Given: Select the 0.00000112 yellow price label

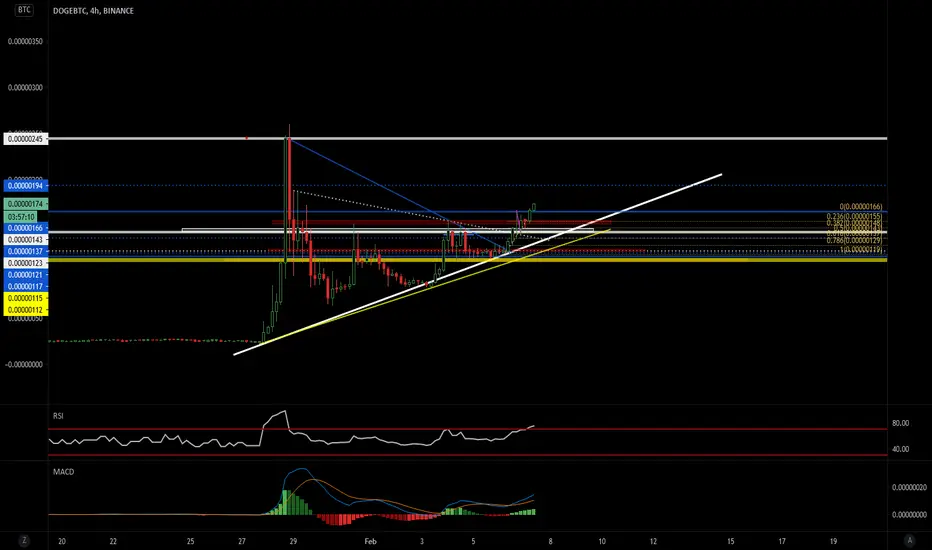Looking at the screenshot, I should [x=26, y=310].
